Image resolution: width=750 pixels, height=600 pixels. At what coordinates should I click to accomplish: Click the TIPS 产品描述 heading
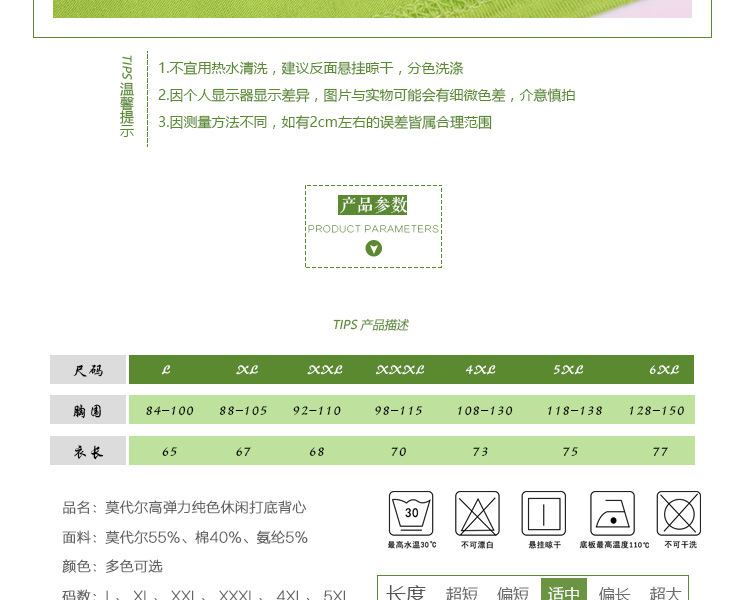pyautogui.click(x=371, y=325)
